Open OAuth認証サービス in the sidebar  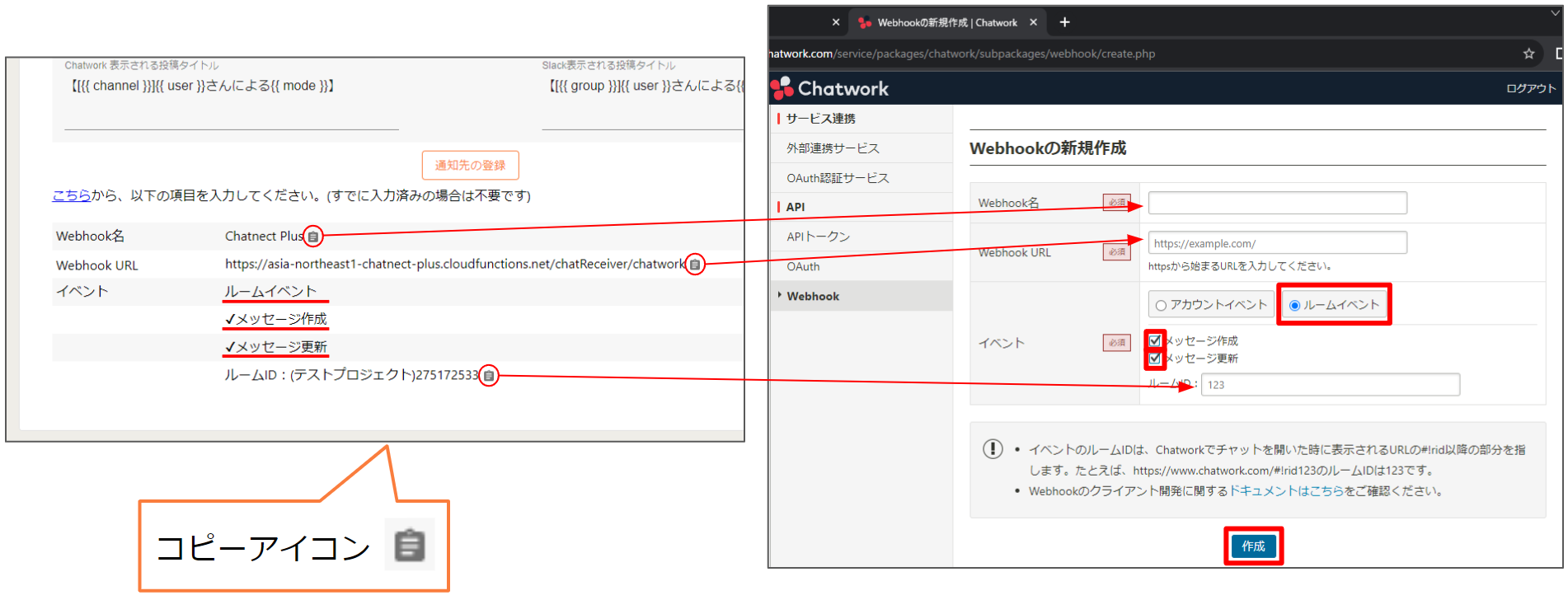point(861,178)
